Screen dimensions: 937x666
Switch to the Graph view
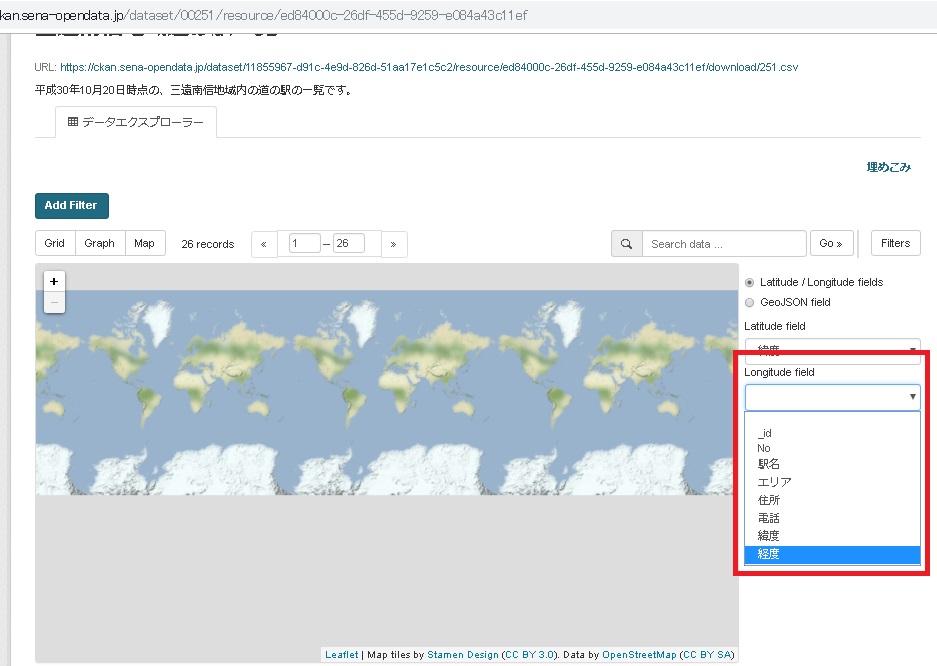pyautogui.click(x=99, y=243)
